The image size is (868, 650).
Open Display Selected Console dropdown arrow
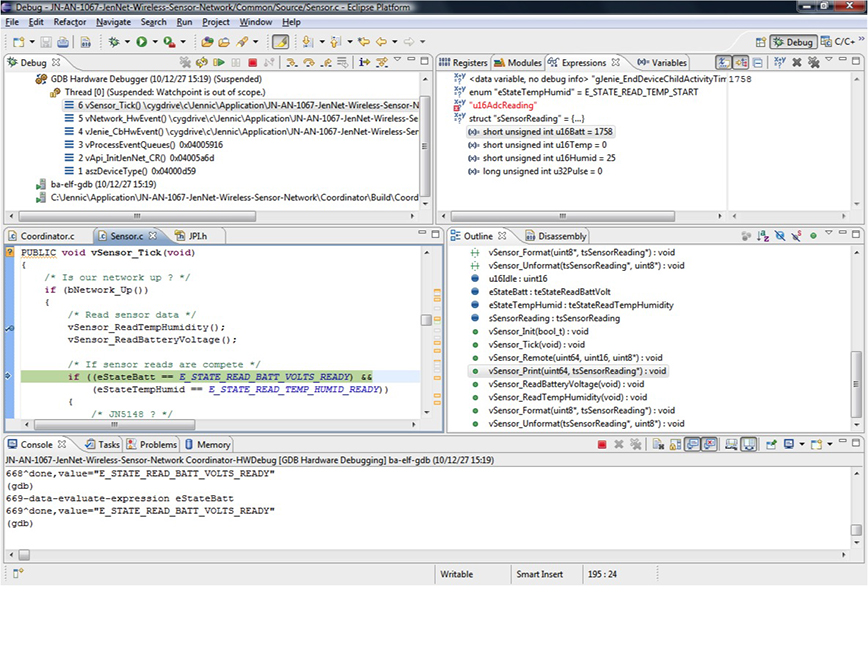pos(802,444)
